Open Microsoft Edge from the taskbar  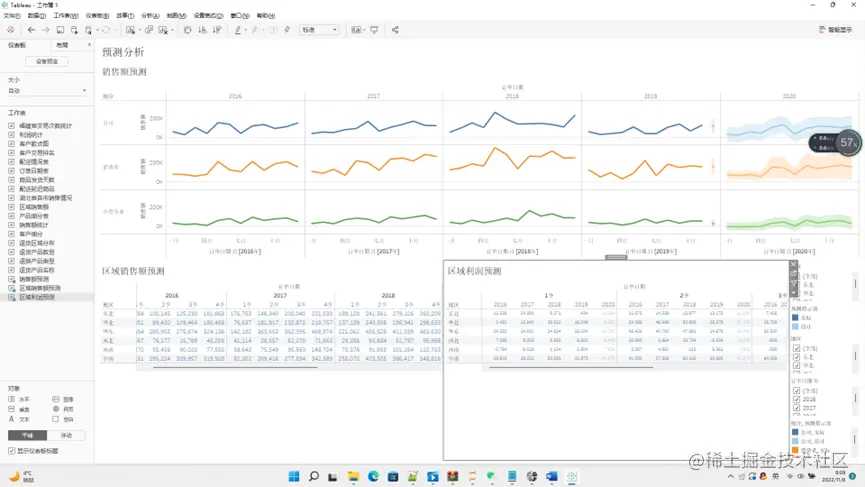pos(373,476)
